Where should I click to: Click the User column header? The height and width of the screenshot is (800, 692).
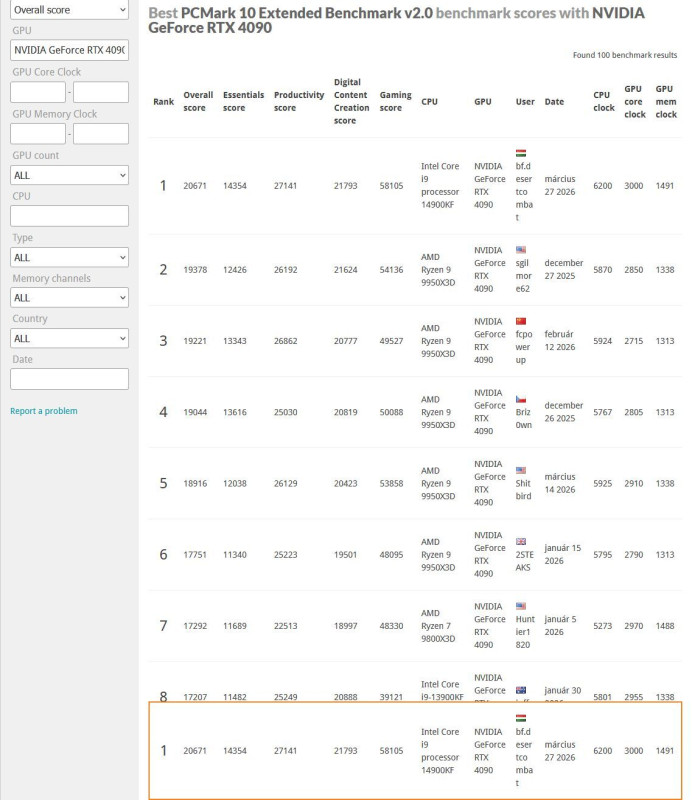[x=525, y=102]
